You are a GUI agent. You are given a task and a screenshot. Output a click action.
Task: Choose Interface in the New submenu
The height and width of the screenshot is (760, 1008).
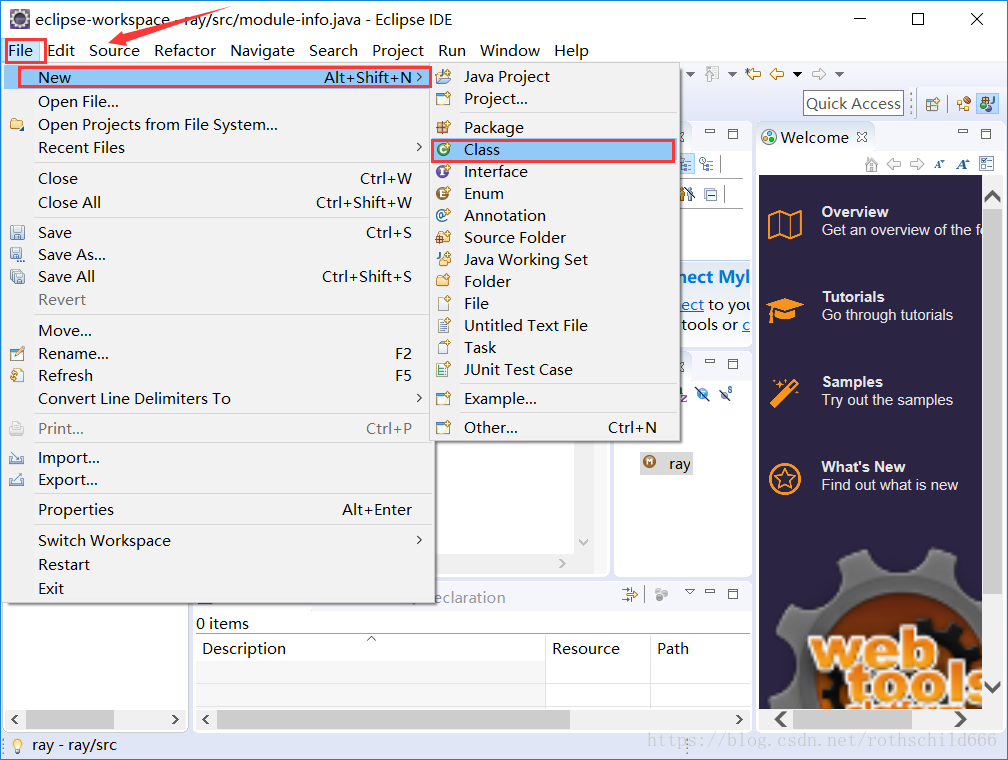555,172
